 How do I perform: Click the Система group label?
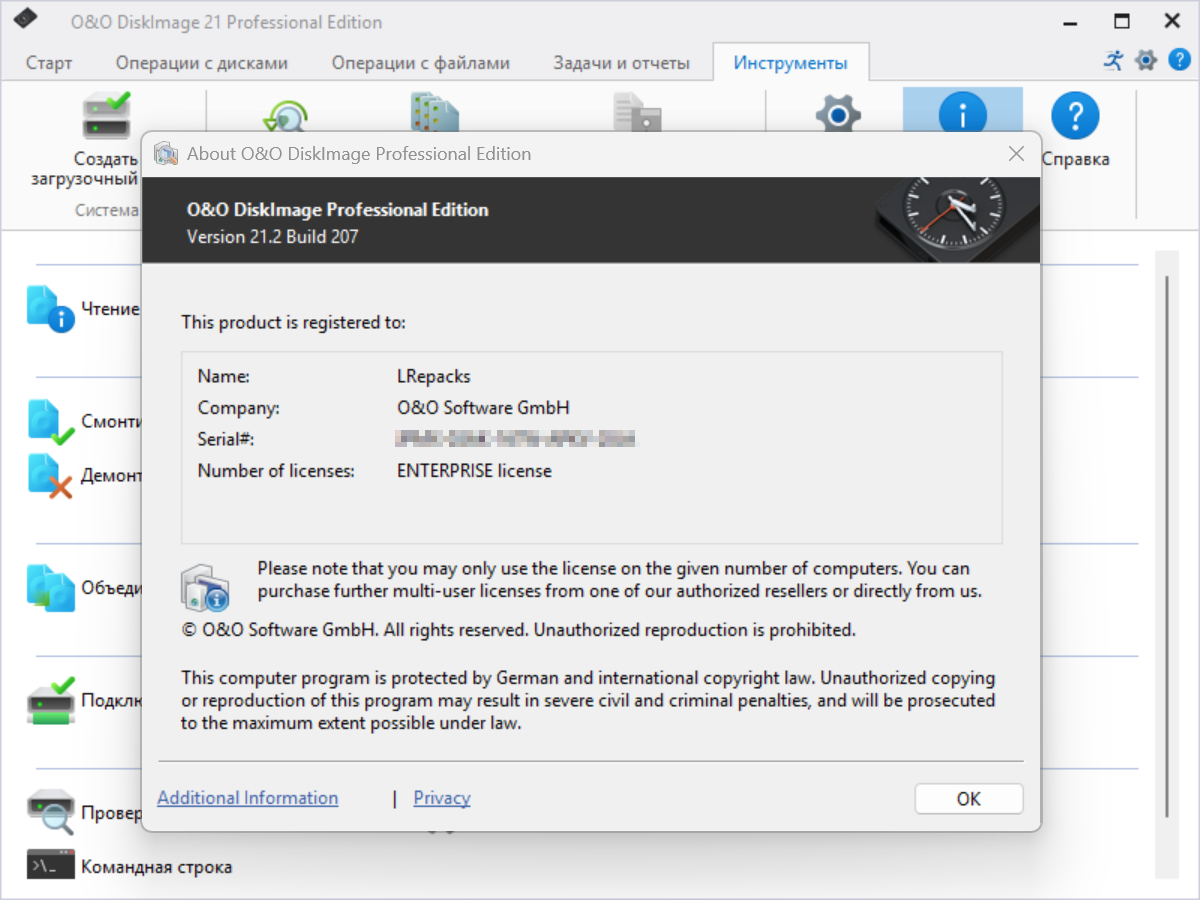click(107, 210)
